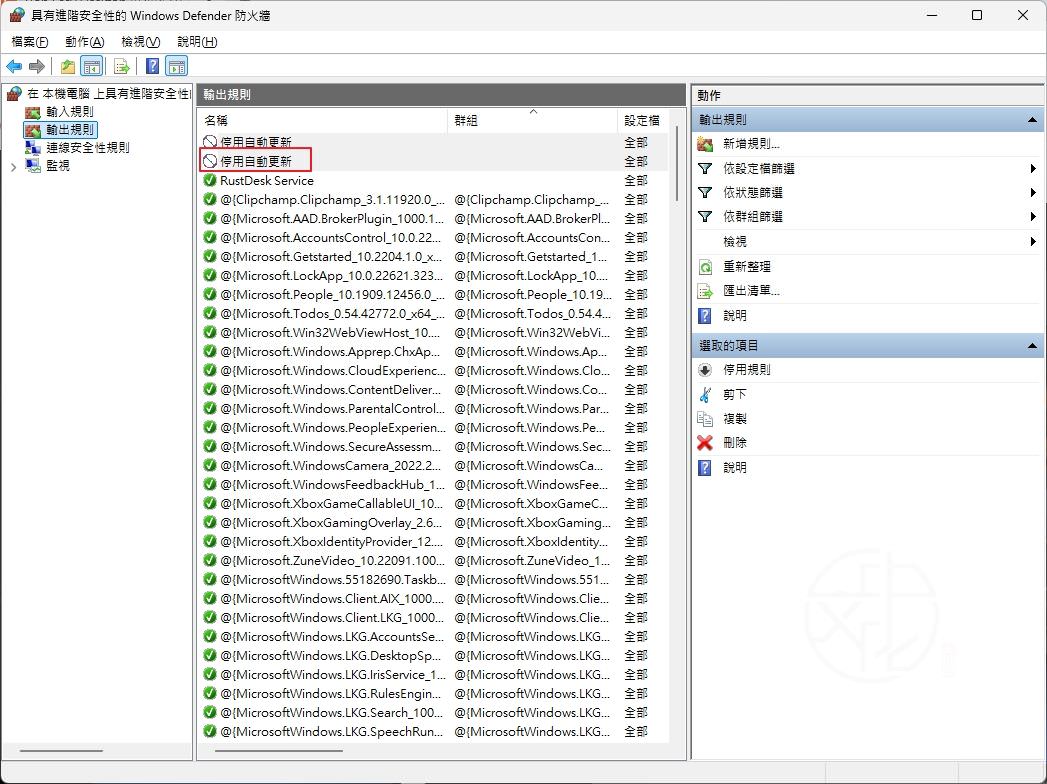Collapse the 輸出規則 actions section
The image size is (1047, 784).
point(1032,120)
